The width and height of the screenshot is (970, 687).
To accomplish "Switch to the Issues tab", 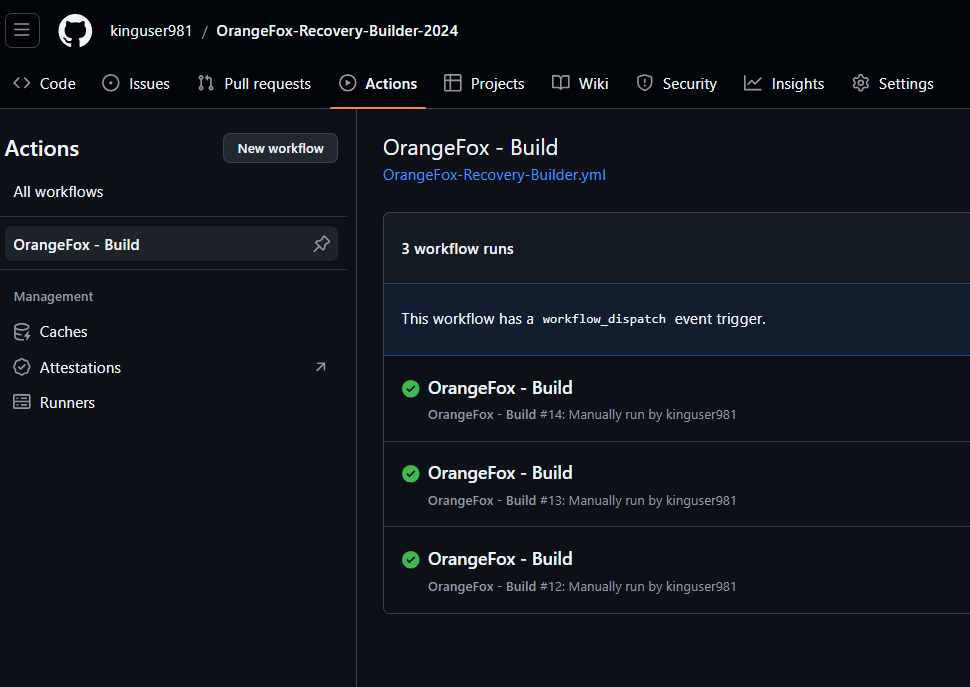I will click(136, 83).
